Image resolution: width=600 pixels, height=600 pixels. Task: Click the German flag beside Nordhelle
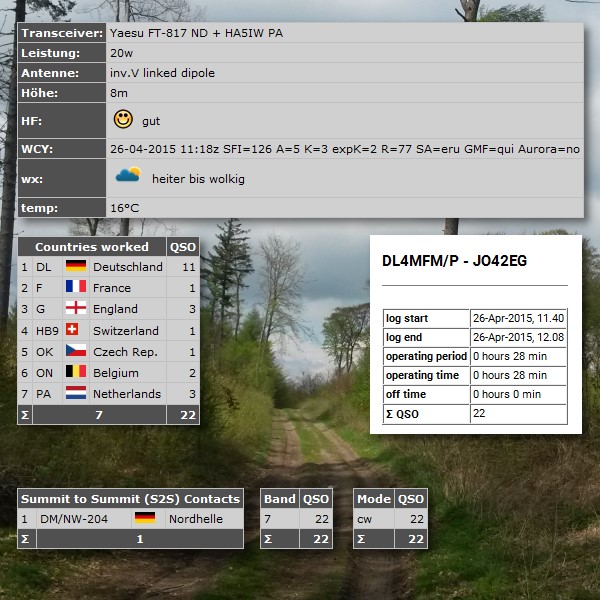click(145, 519)
